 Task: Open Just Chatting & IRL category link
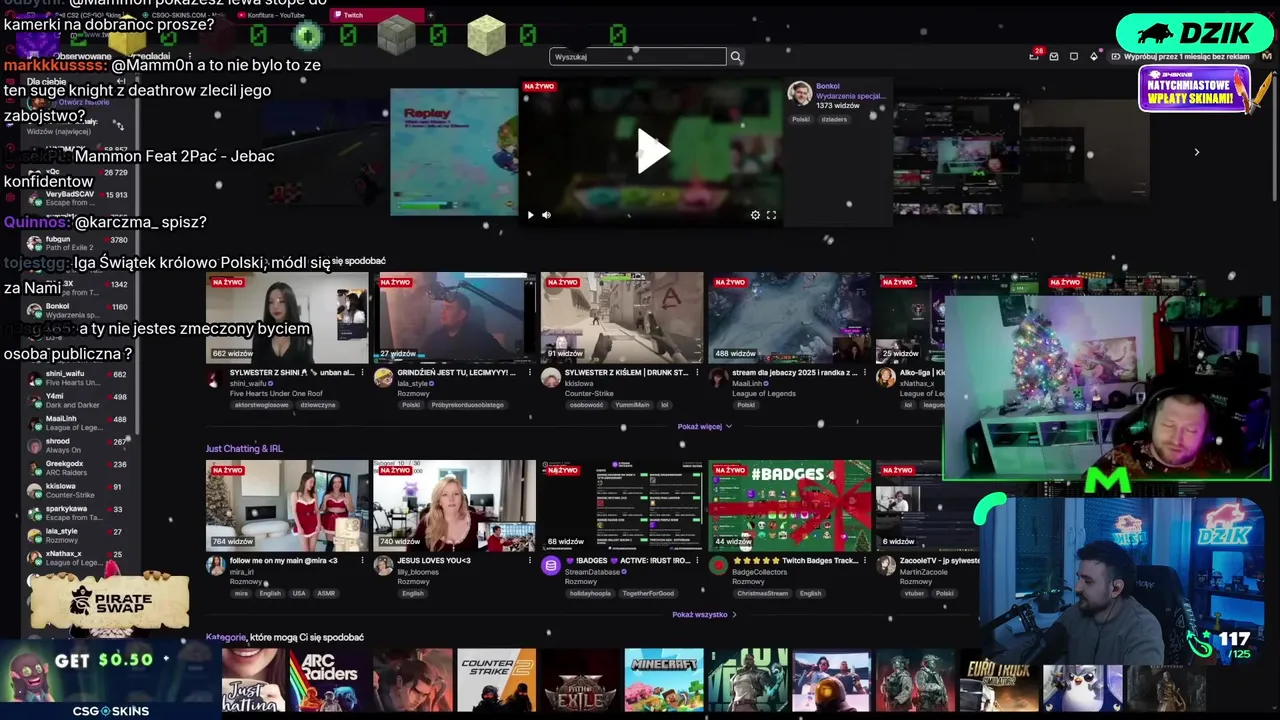(244, 449)
